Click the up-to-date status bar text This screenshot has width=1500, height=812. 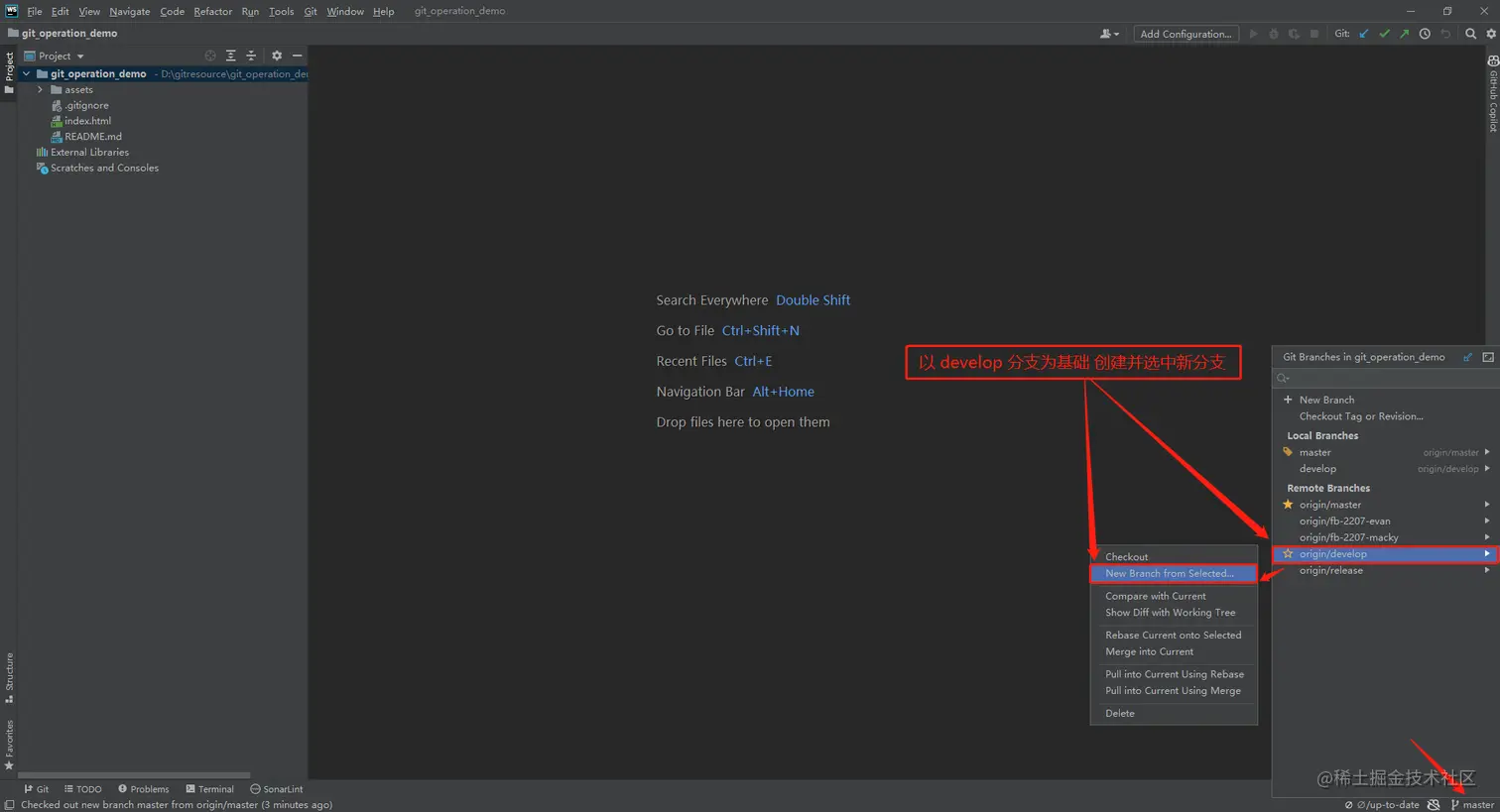coord(1388,804)
